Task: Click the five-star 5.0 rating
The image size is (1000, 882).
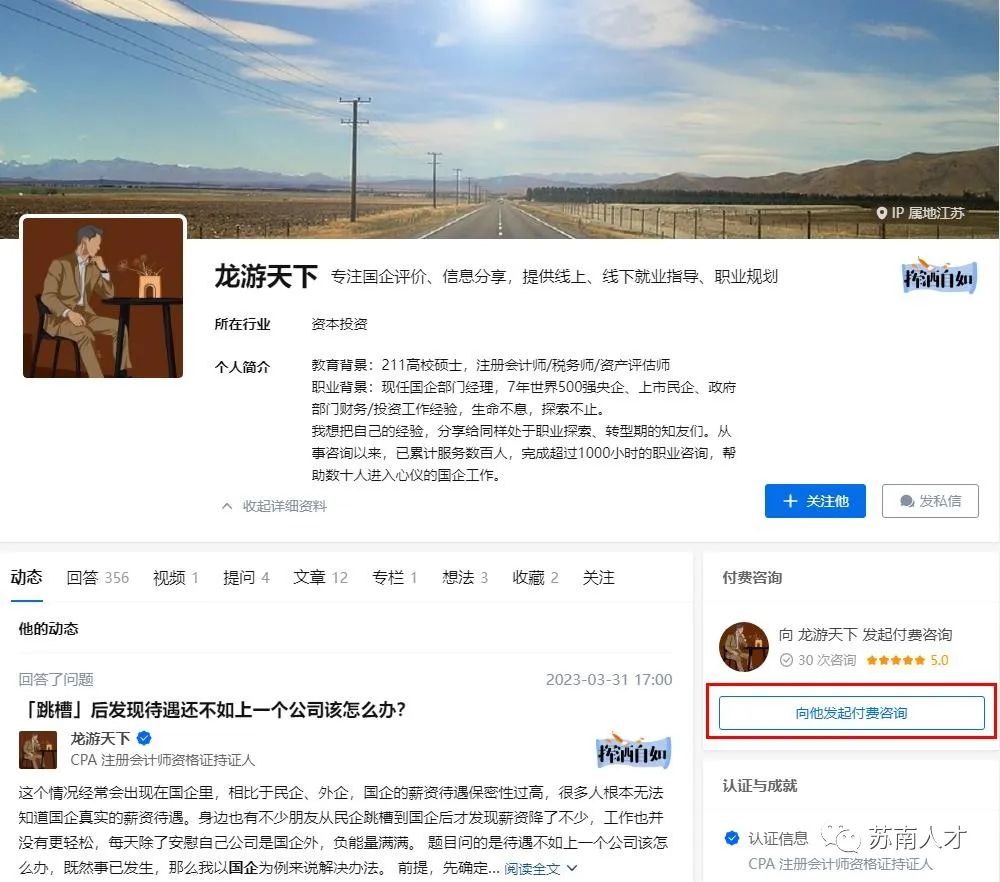Action: point(907,660)
